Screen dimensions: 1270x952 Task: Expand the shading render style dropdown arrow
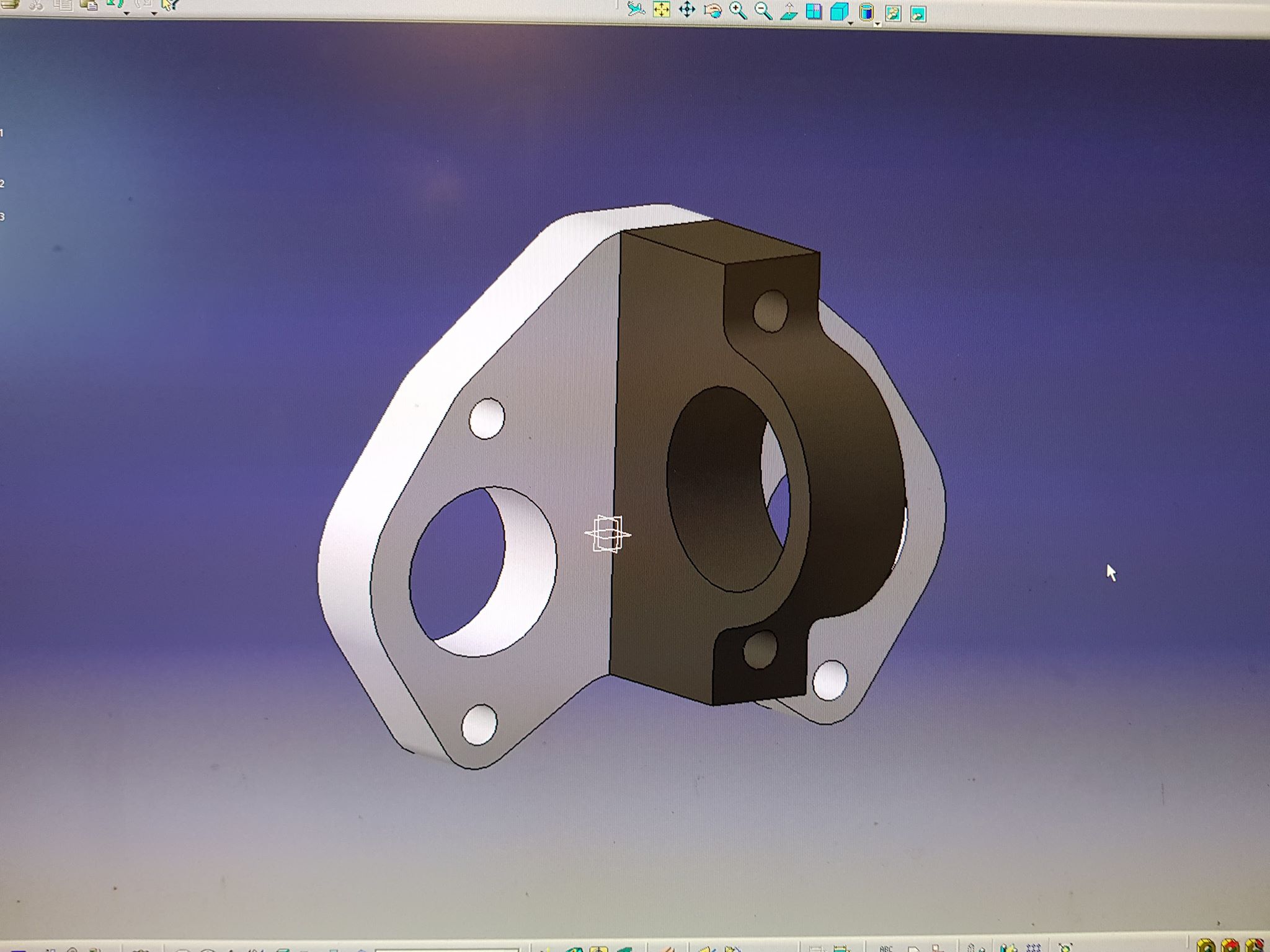878,24
